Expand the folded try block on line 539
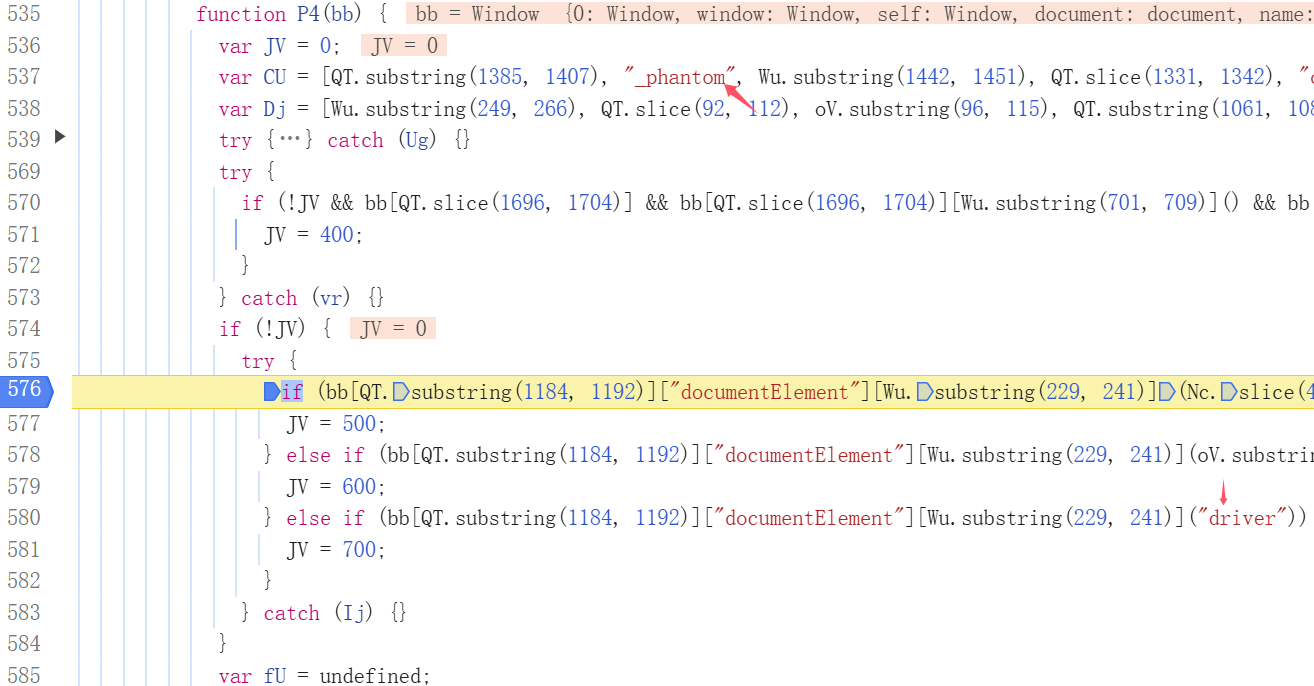 click(59, 136)
